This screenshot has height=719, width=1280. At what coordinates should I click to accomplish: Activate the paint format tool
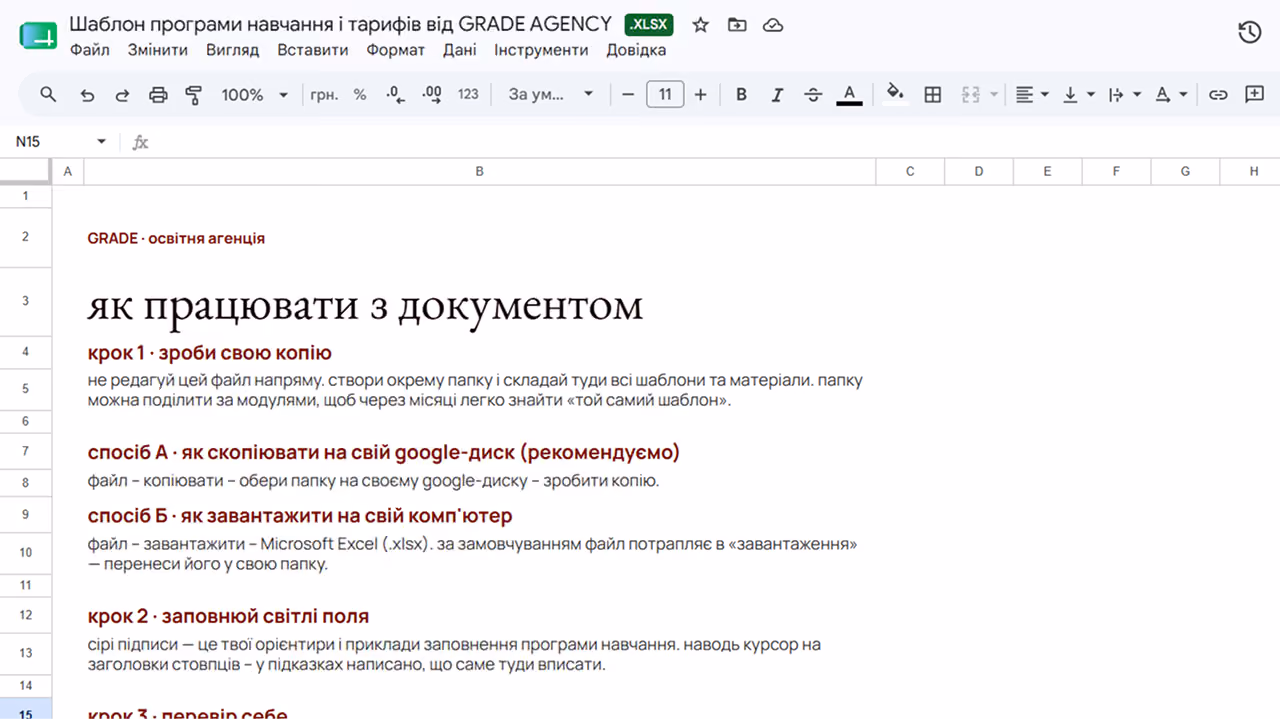194,95
